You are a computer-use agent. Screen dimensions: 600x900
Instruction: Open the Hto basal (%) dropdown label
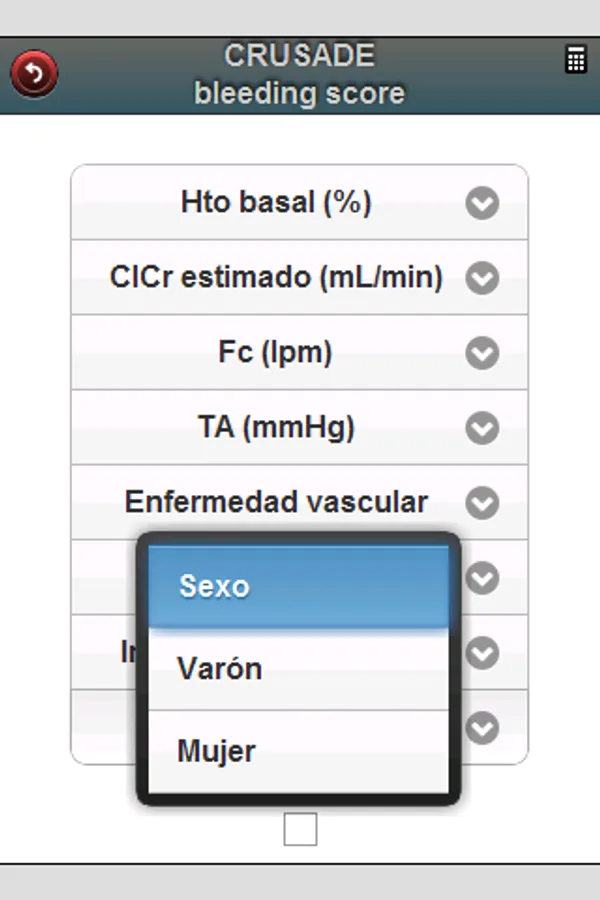pyautogui.click(x=276, y=203)
